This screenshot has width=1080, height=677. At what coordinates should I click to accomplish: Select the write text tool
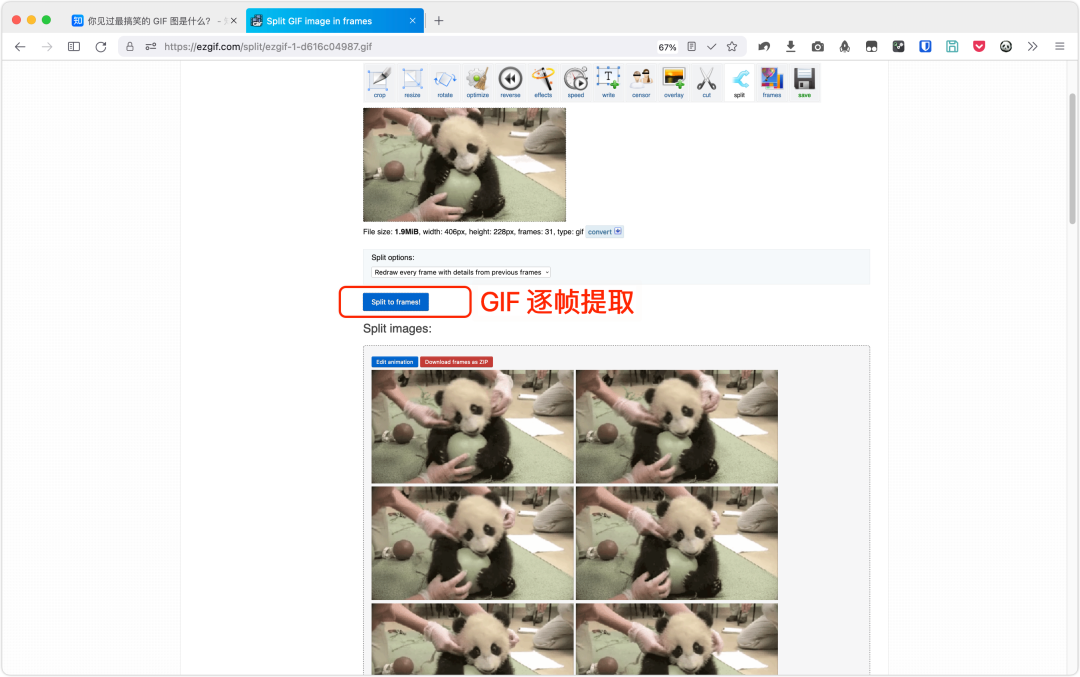click(x=608, y=83)
